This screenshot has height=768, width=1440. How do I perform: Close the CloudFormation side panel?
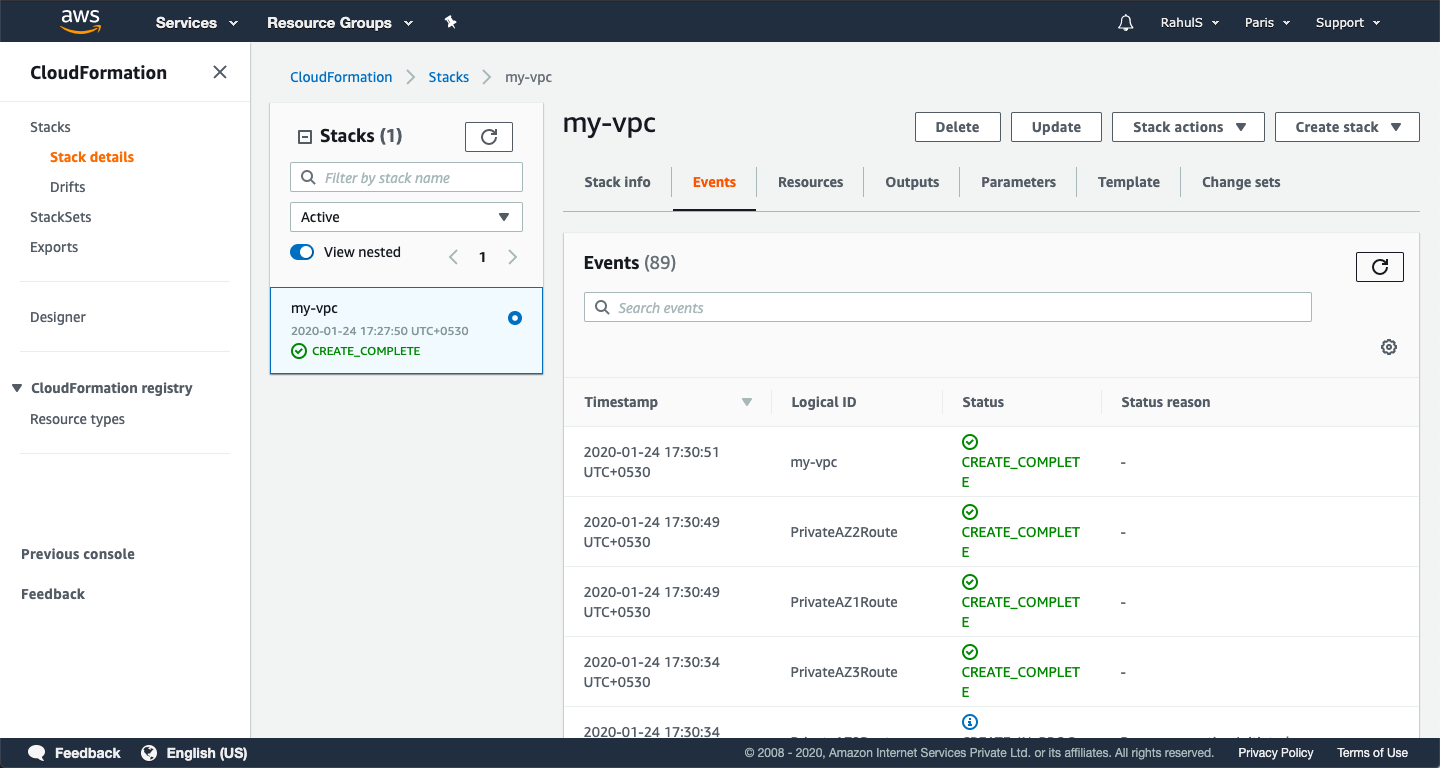(220, 72)
